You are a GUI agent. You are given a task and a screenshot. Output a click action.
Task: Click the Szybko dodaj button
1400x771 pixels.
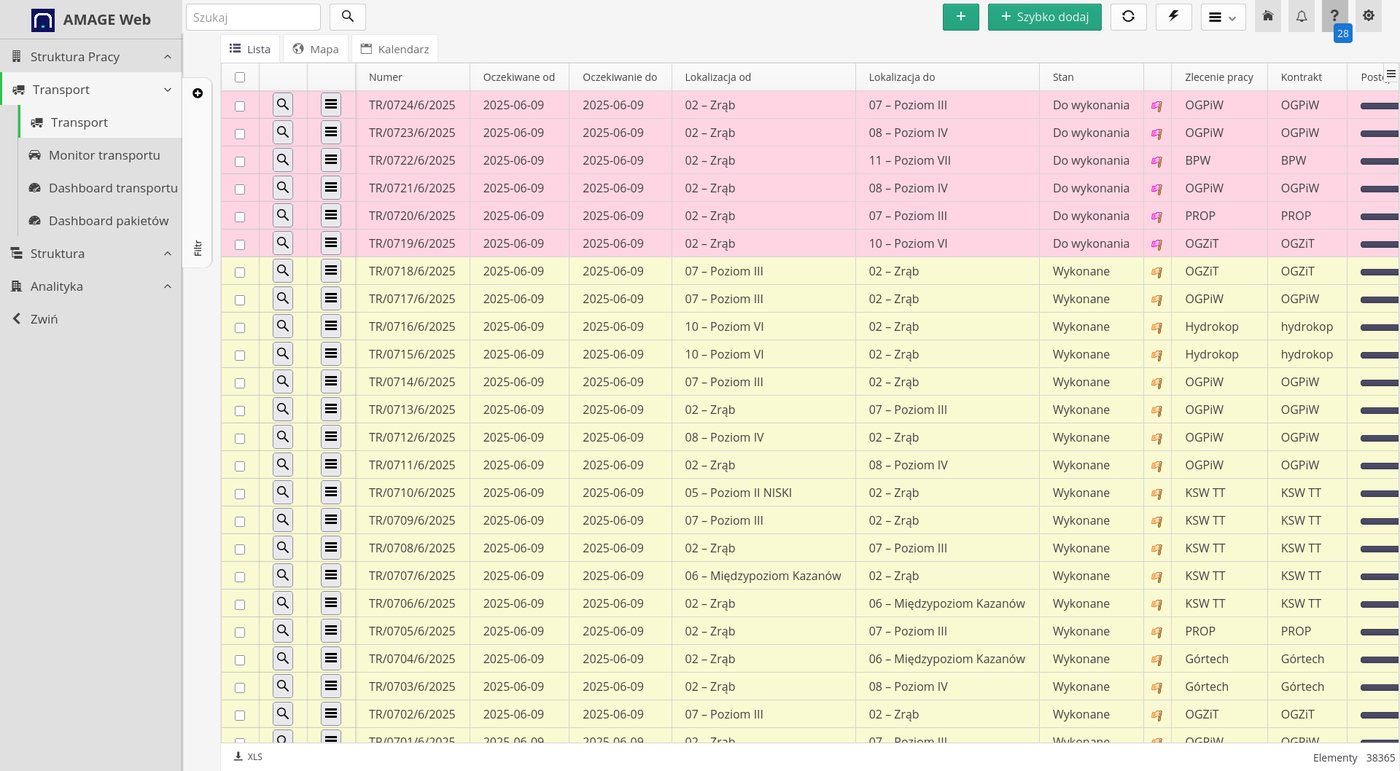point(1045,17)
